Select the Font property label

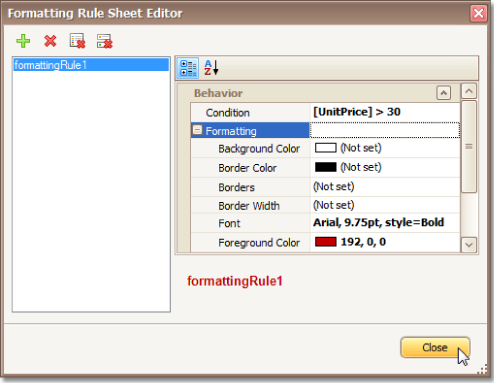coord(229,223)
